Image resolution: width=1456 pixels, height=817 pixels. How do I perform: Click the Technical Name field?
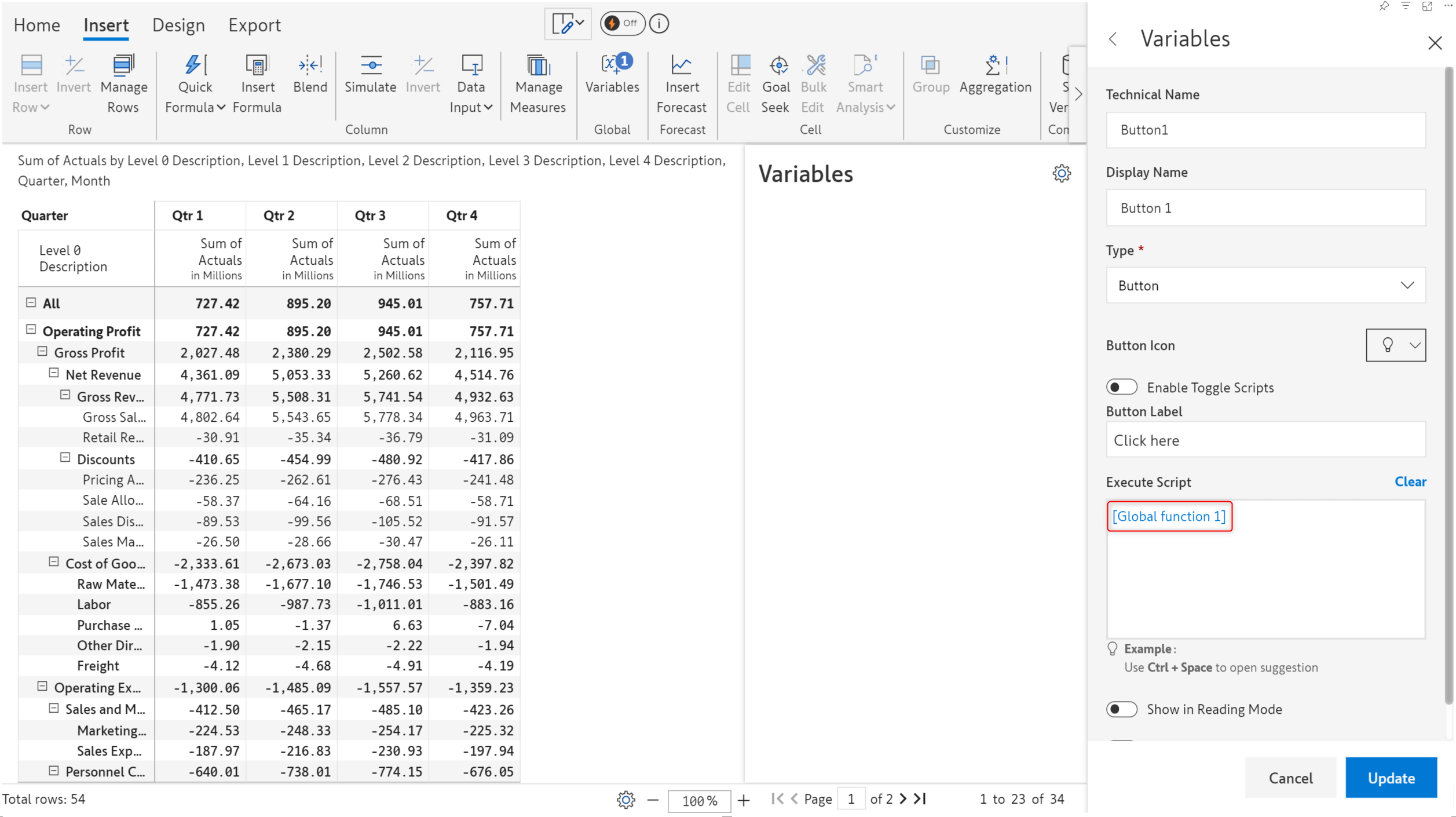click(x=1265, y=130)
